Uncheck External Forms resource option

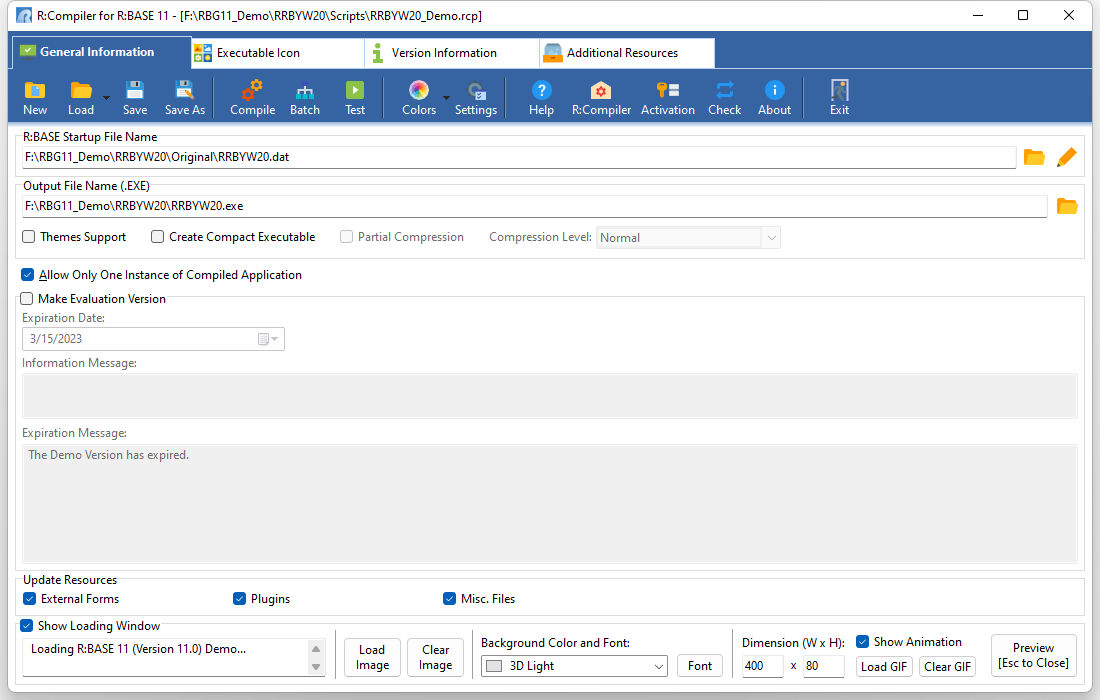pyautogui.click(x=29, y=599)
